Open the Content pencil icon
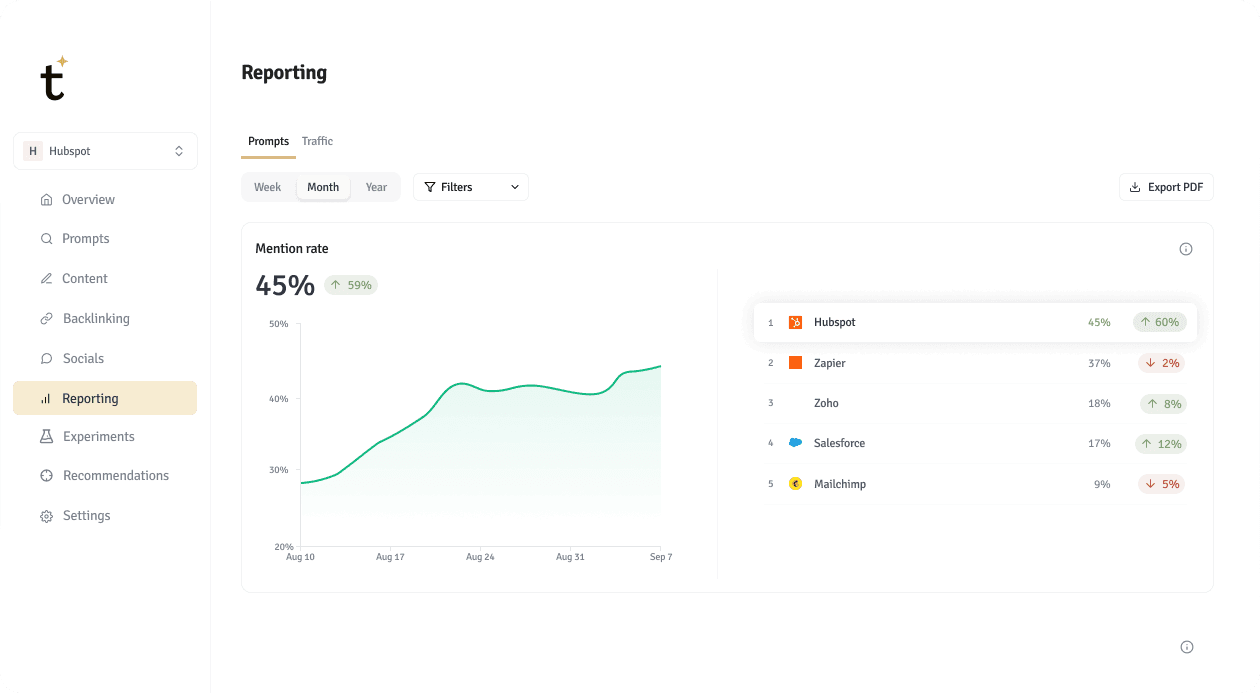This screenshot has height=693, width=1260. (46, 278)
